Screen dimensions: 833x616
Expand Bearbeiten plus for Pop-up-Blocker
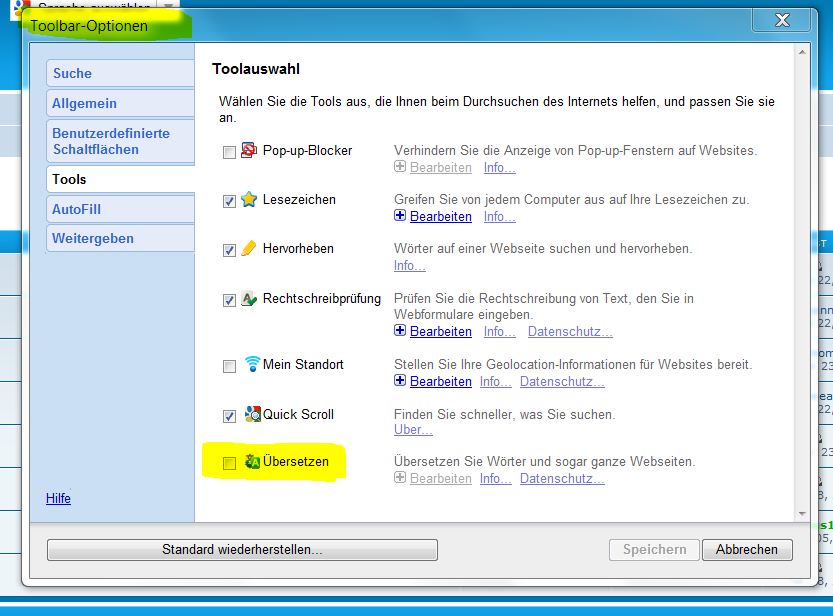pyautogui.click(x=400, y=166)
